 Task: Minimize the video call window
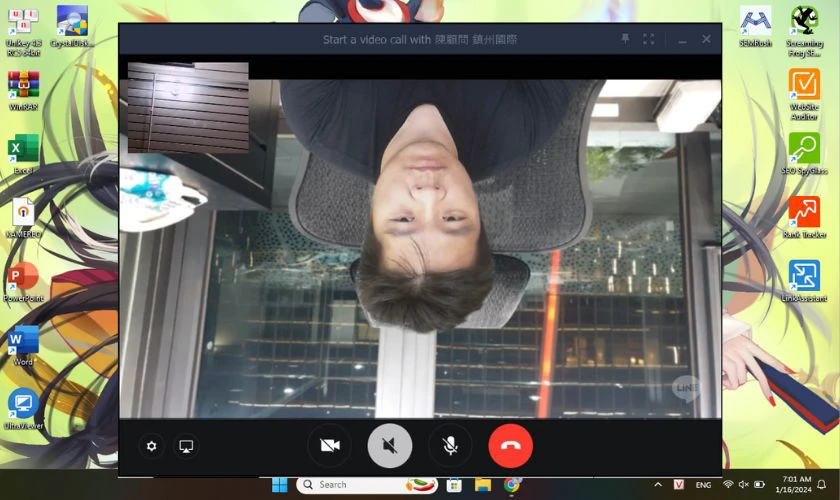(682, 39)
